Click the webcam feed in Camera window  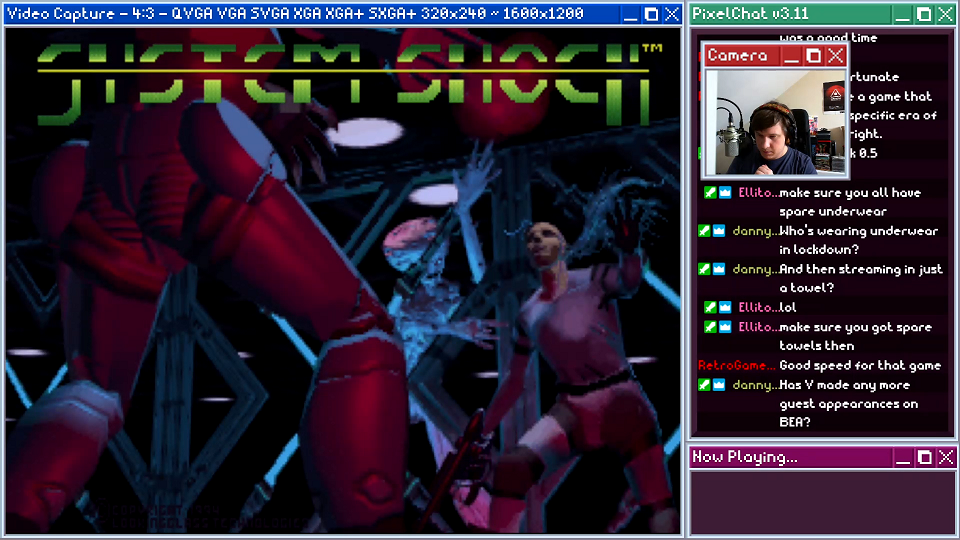click(x=776, y=122)
